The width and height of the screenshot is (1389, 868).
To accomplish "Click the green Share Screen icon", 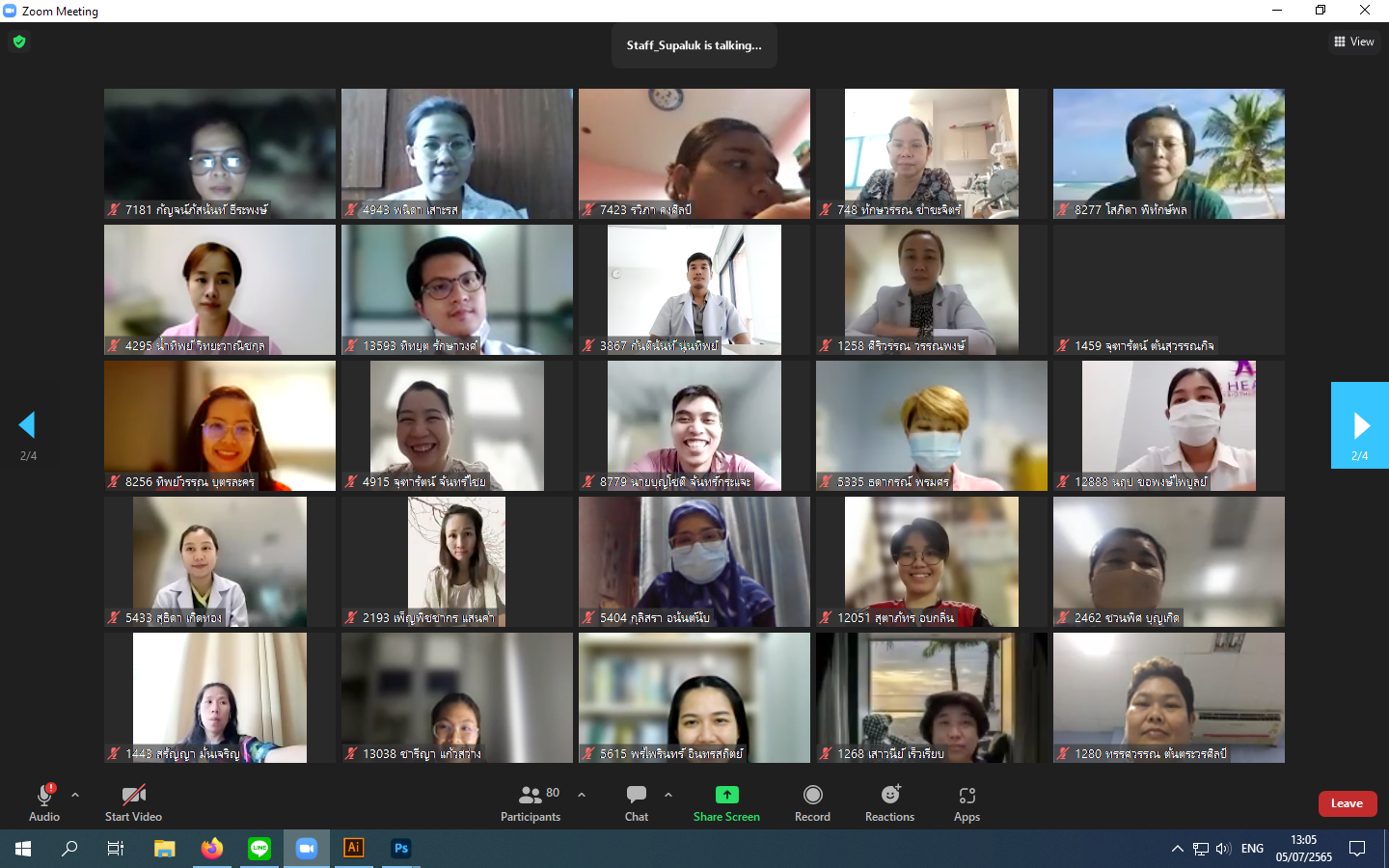I will (726, 795).
